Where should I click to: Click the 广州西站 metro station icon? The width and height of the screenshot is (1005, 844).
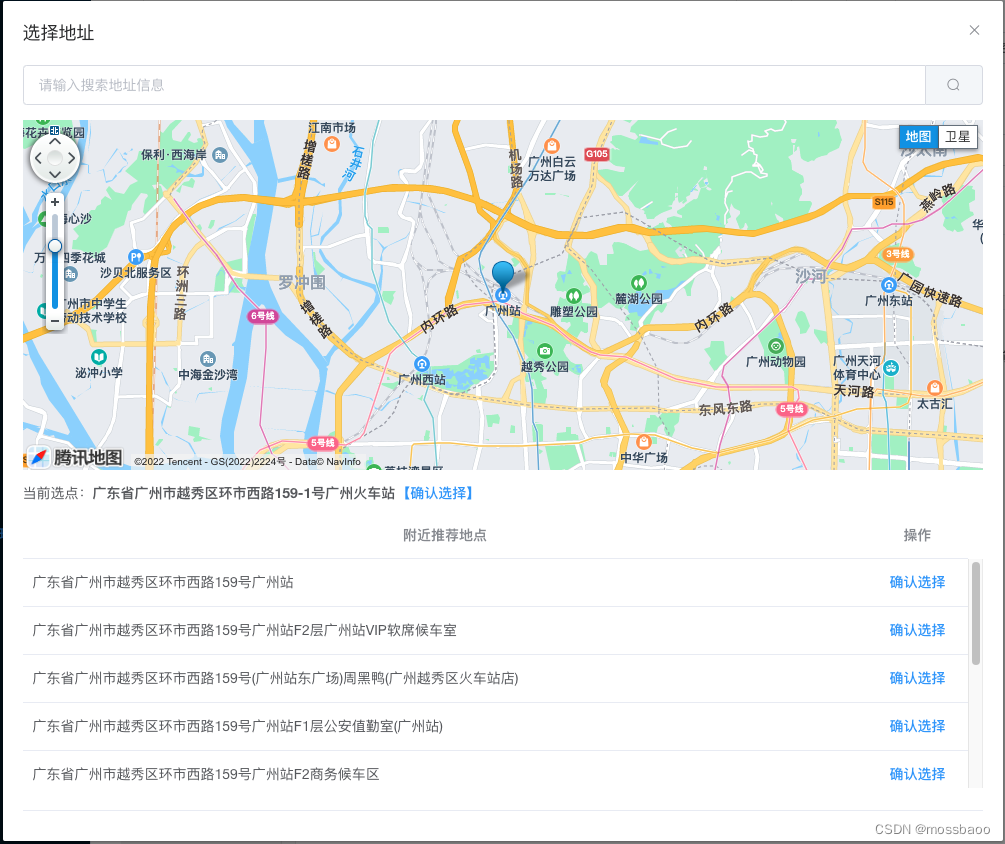coord(421,364)
